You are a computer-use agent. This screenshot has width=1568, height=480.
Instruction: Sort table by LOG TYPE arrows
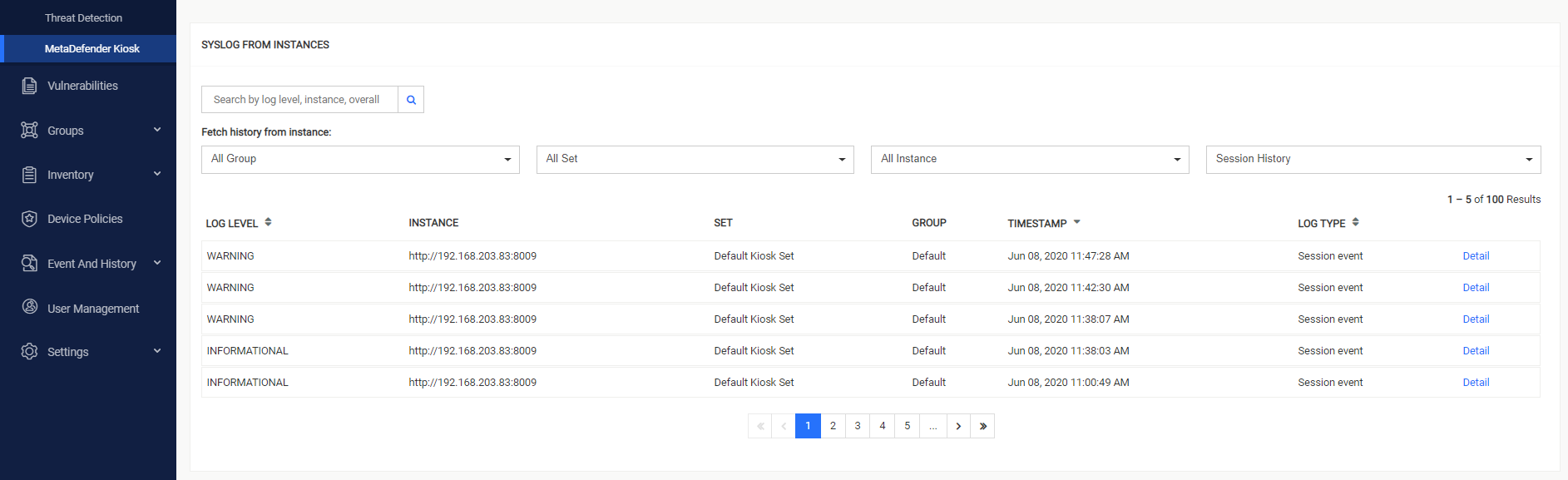point(1355,222)
